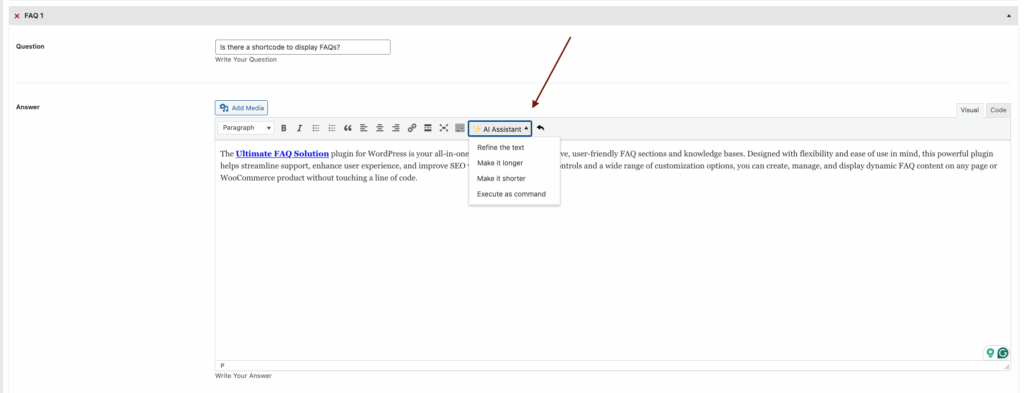Open the Paragraph format dropdown

246,128
